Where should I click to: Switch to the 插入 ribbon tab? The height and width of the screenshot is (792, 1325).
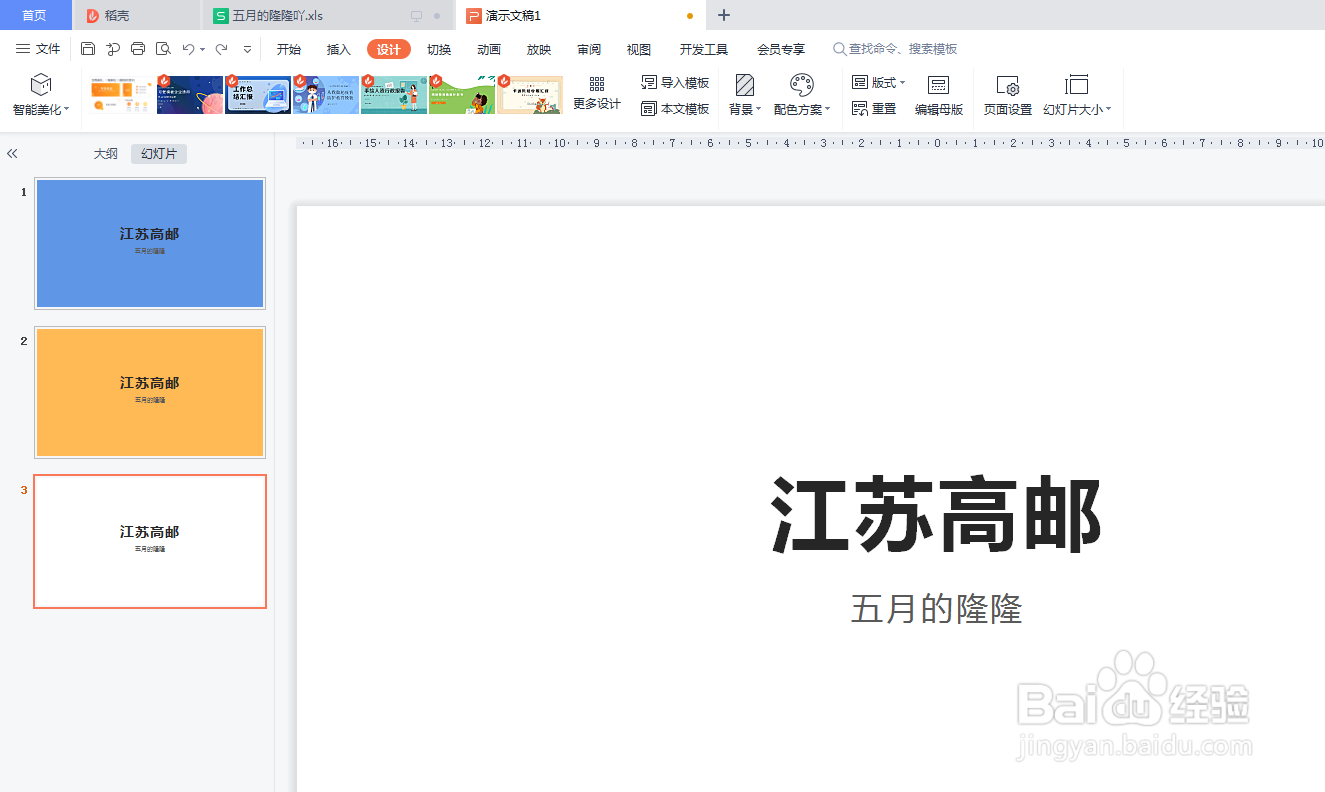coord(339,49)
